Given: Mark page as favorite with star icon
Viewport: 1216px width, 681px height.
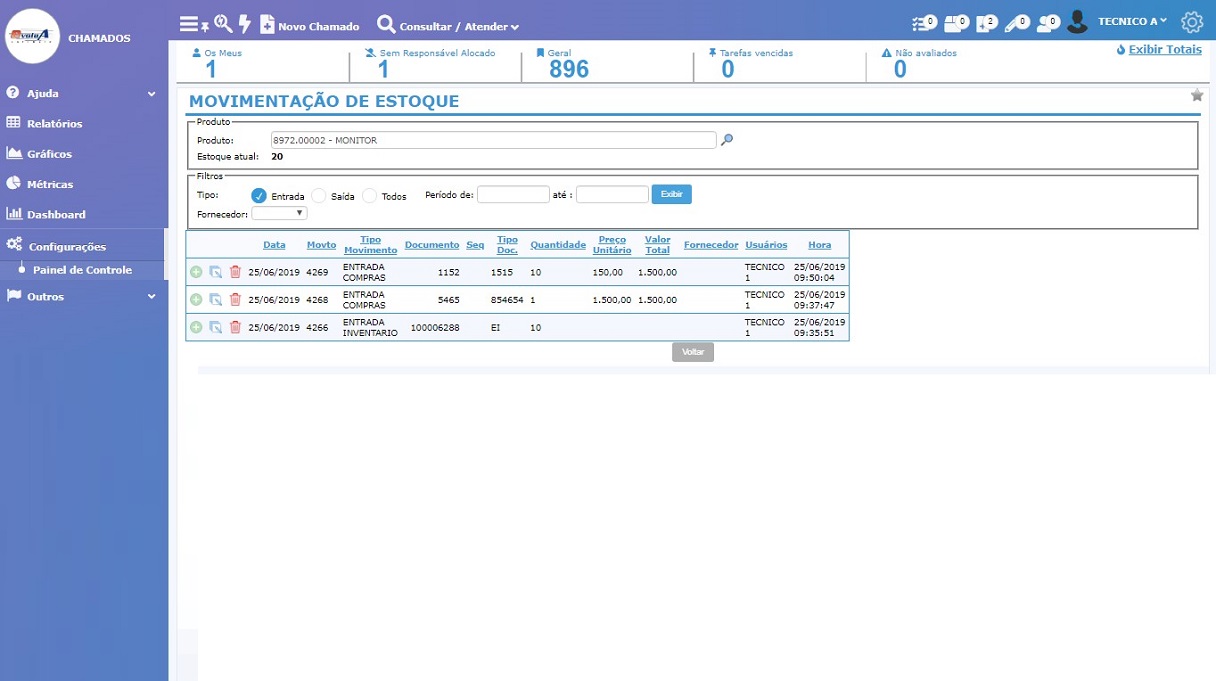Looking at the screenshot, I should (1197, 95).
